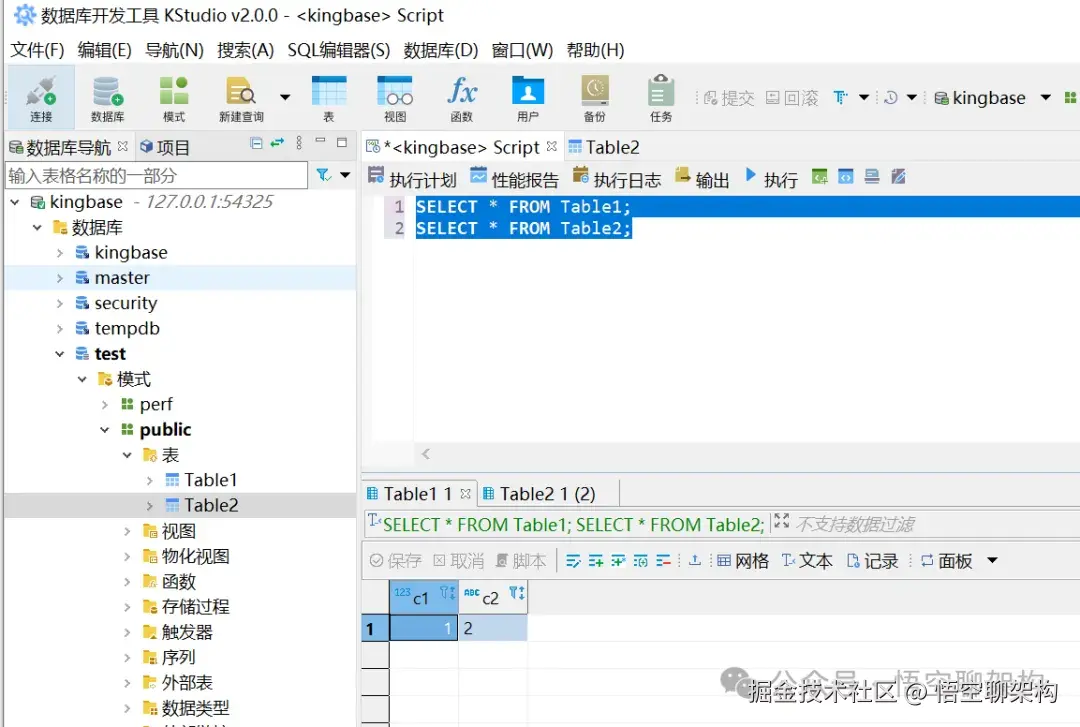The image size is (1080, 727).
Task: Click the transaction mode T icon
Action: tap(840, 98)
